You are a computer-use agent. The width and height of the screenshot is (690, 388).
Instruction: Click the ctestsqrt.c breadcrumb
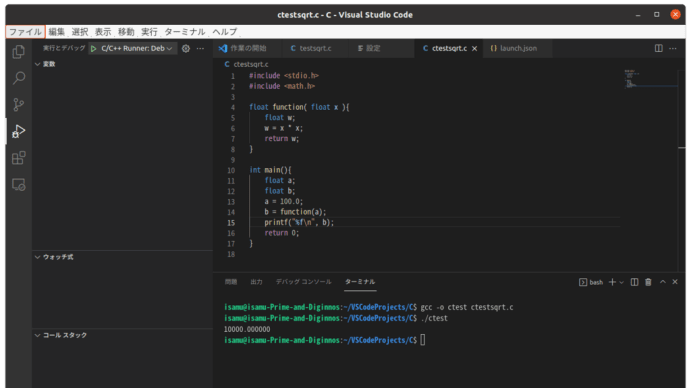(250, 64)
